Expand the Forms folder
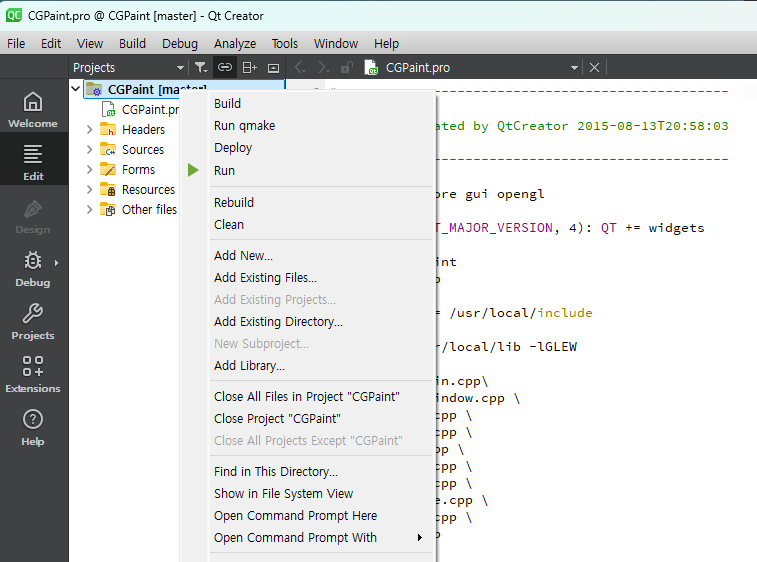The height and width of the screenshot is (562, 757). click(x=89, y=169)
